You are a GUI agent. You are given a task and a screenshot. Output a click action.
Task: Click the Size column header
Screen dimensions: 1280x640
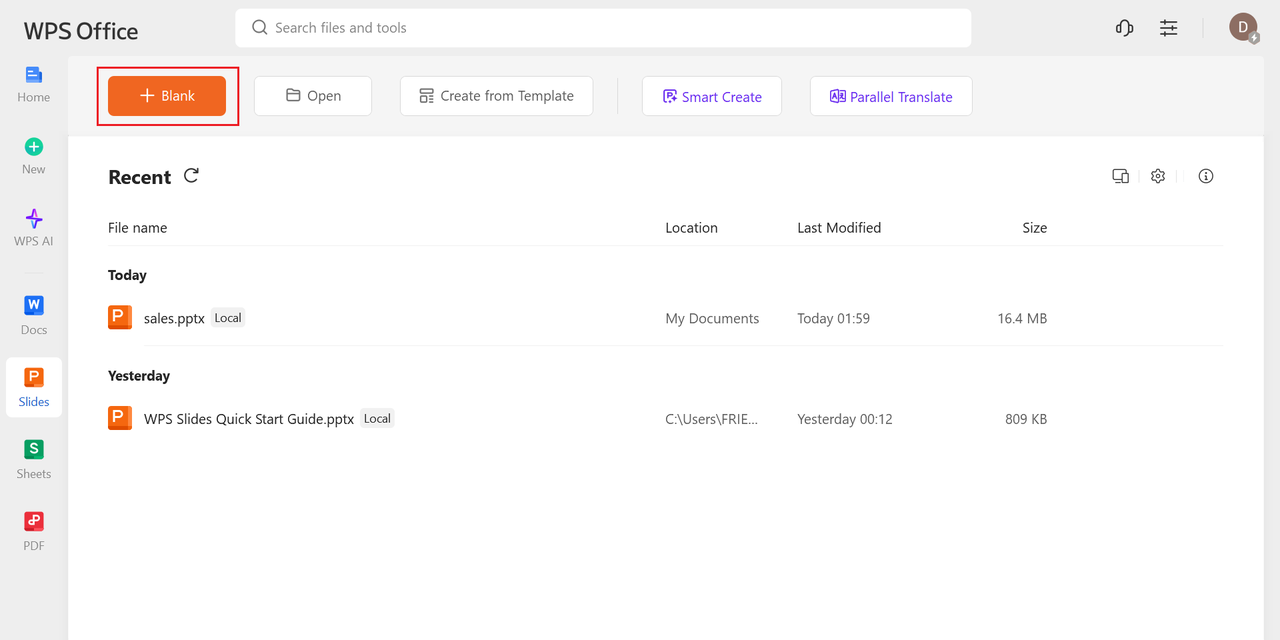(x=1035, y=228)
